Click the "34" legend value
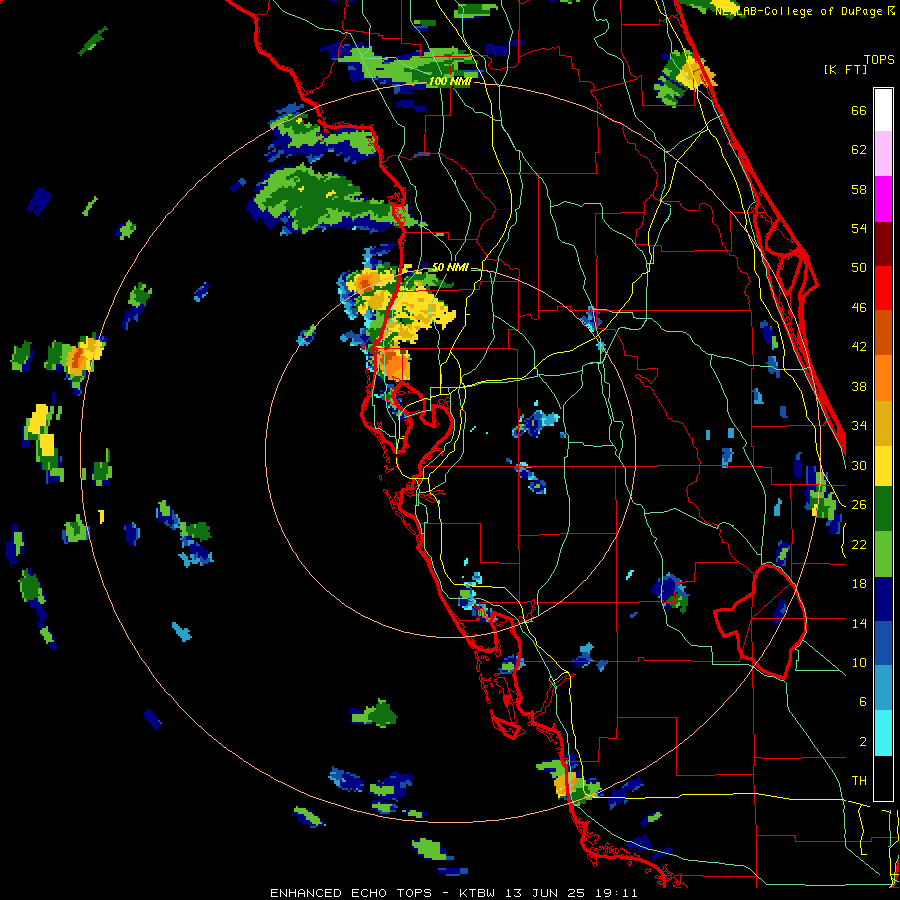 (x=859, y=426)
